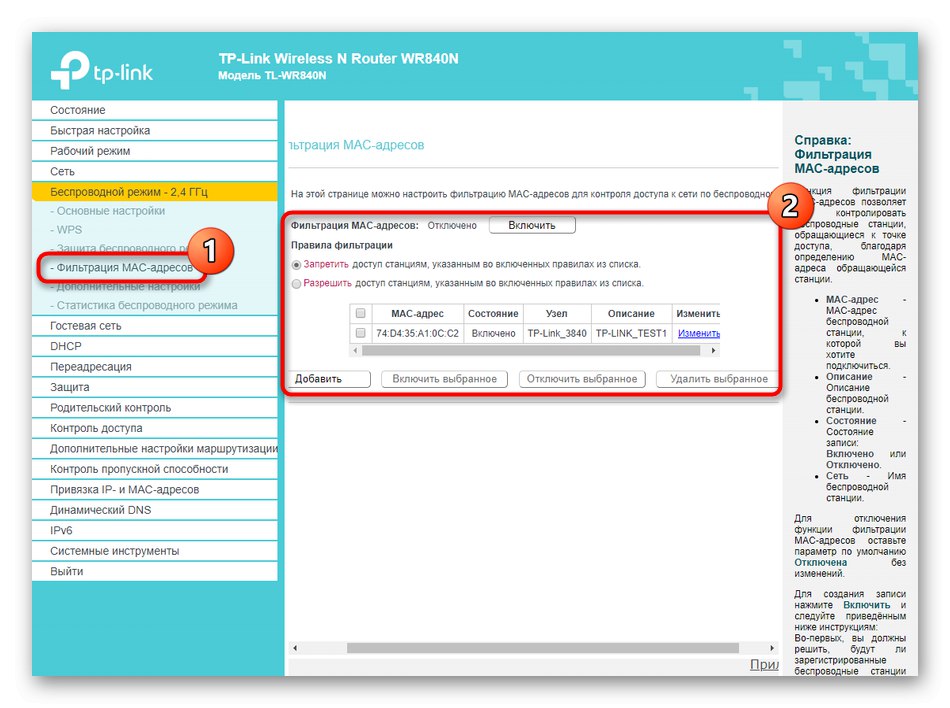Expand the DHCP menu section
950x708 pixels.
tap(154, 346)
